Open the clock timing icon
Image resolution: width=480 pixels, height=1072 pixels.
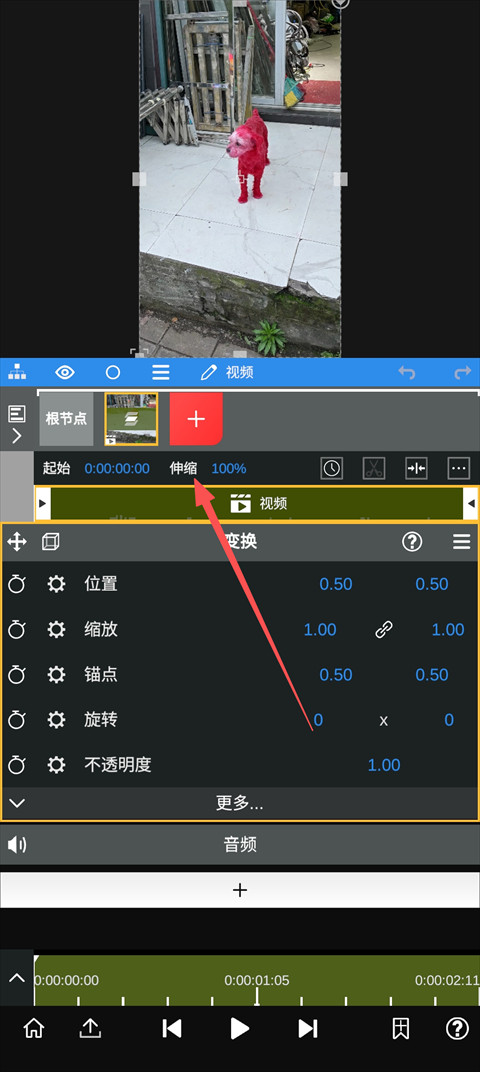click(x=332, y=468)
